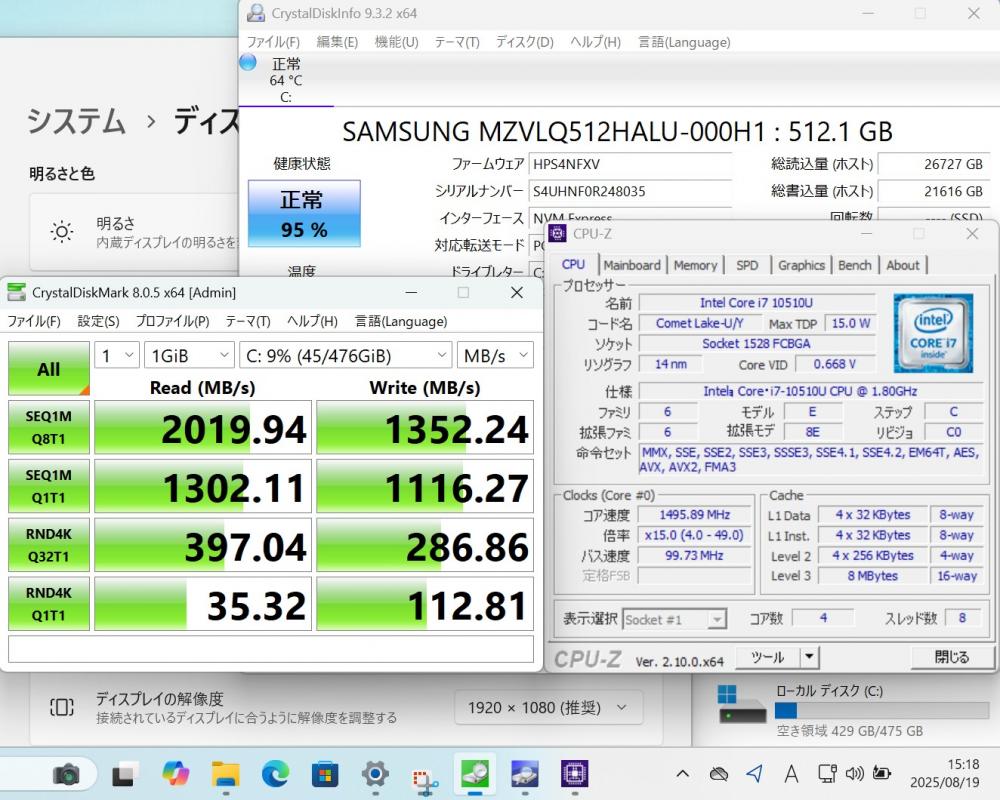Launch Copilot from the taskbar
Screen dimensions: 1000x800
click(175, 774)
